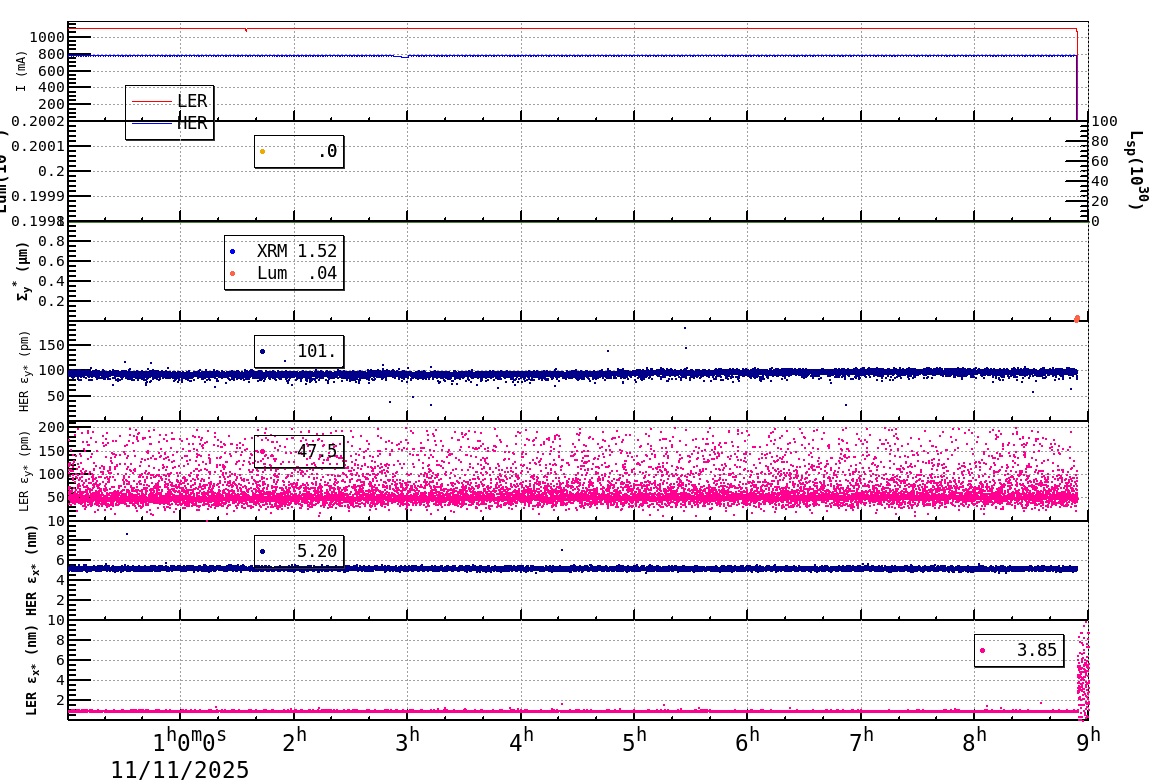This screenshot has width=1160, height=782.
Task: Click the "5h" time axis tick label
Action: click(x=635, y=741)
